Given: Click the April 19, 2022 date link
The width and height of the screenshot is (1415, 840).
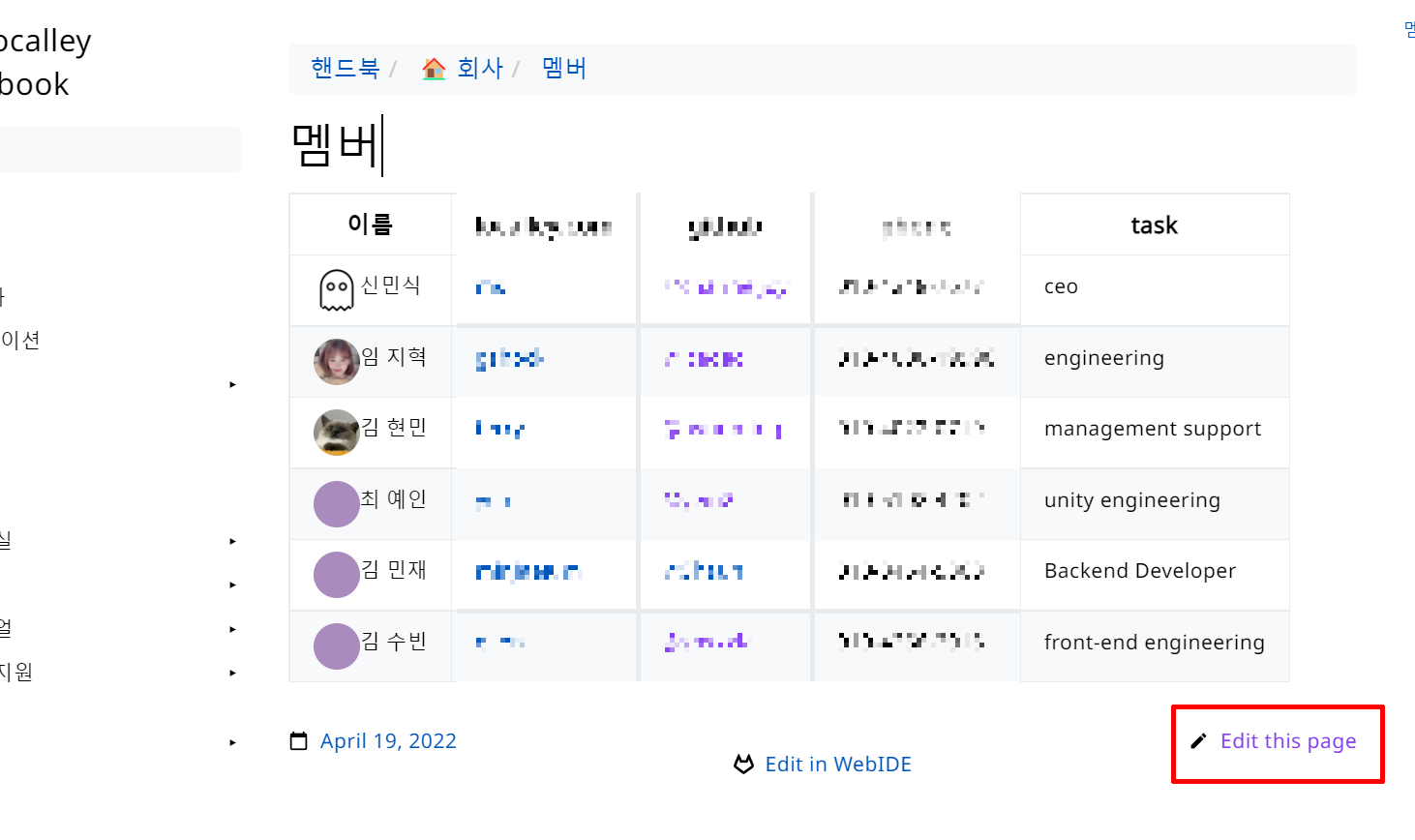Looking at the screenshot, I should [x=388, y=741].
